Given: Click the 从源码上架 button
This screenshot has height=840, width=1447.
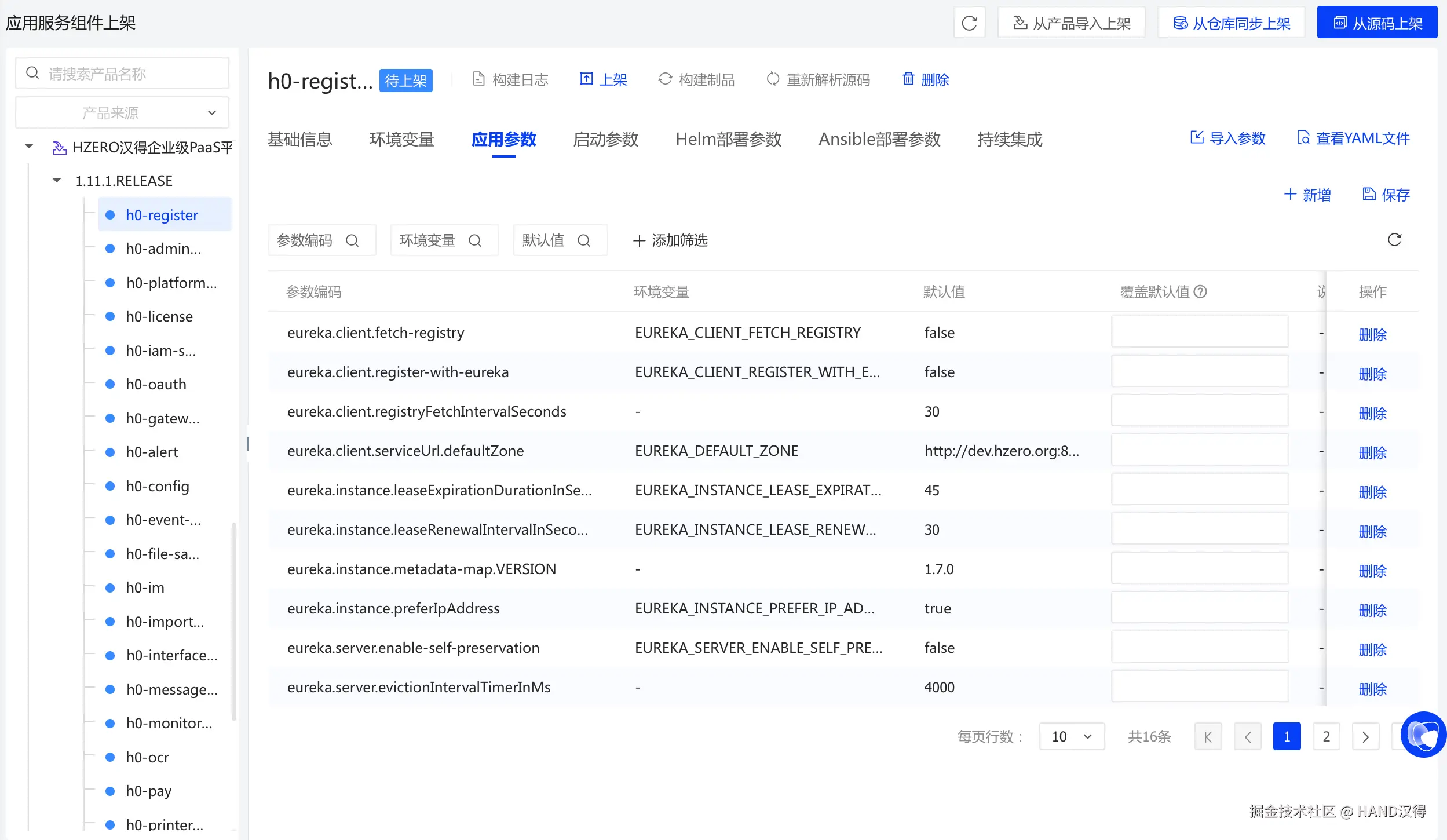Looking at the screenshot, I should click(1377, 23).
